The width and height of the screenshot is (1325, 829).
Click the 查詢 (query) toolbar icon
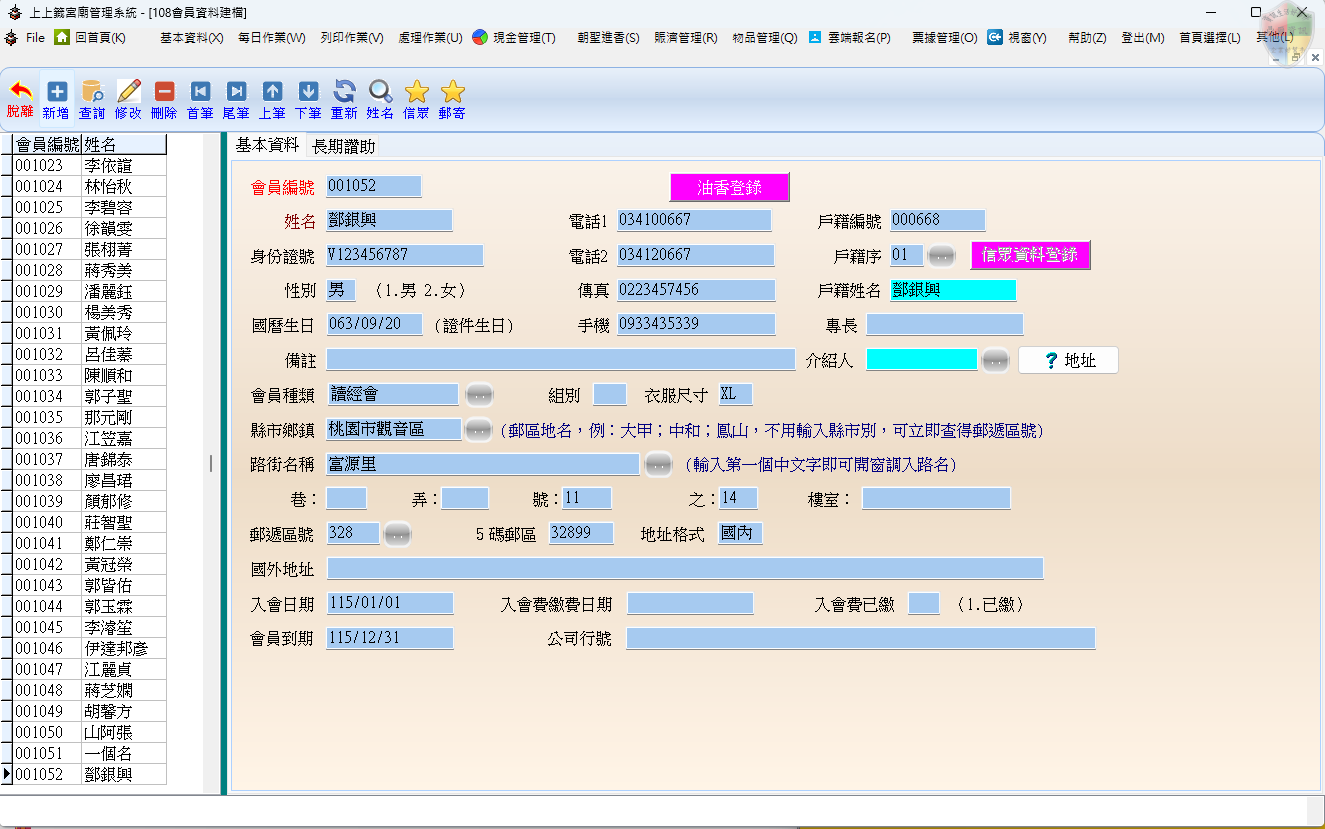(92, 92)
